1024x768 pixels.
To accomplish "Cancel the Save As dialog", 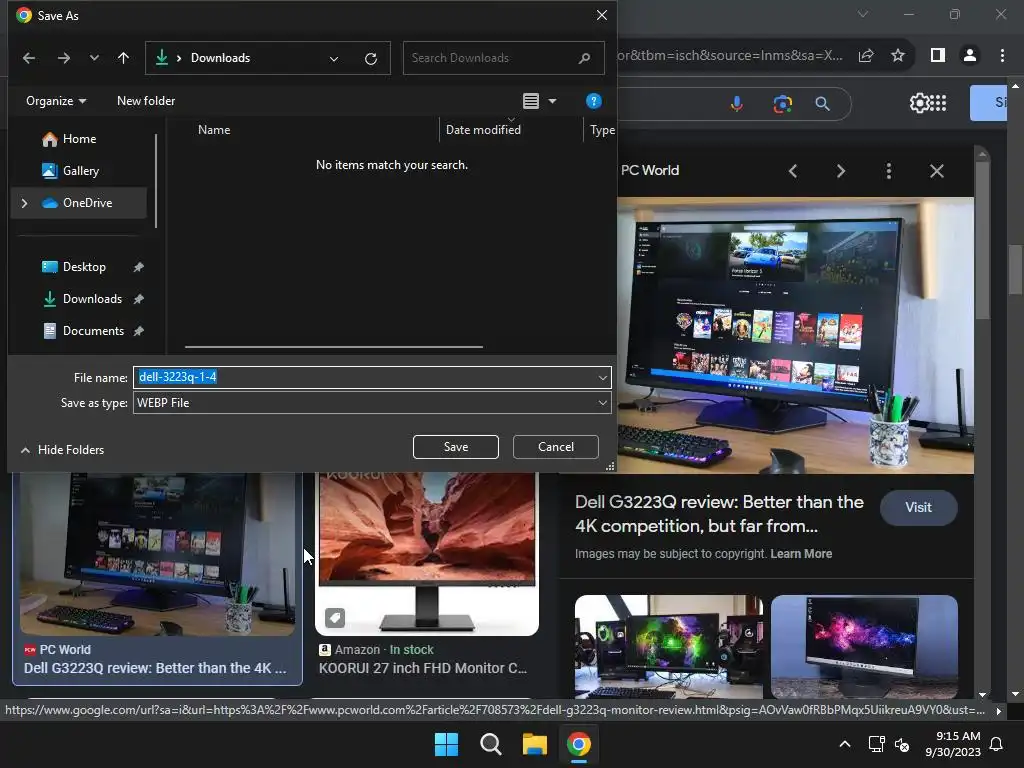I will pos(556,447).
